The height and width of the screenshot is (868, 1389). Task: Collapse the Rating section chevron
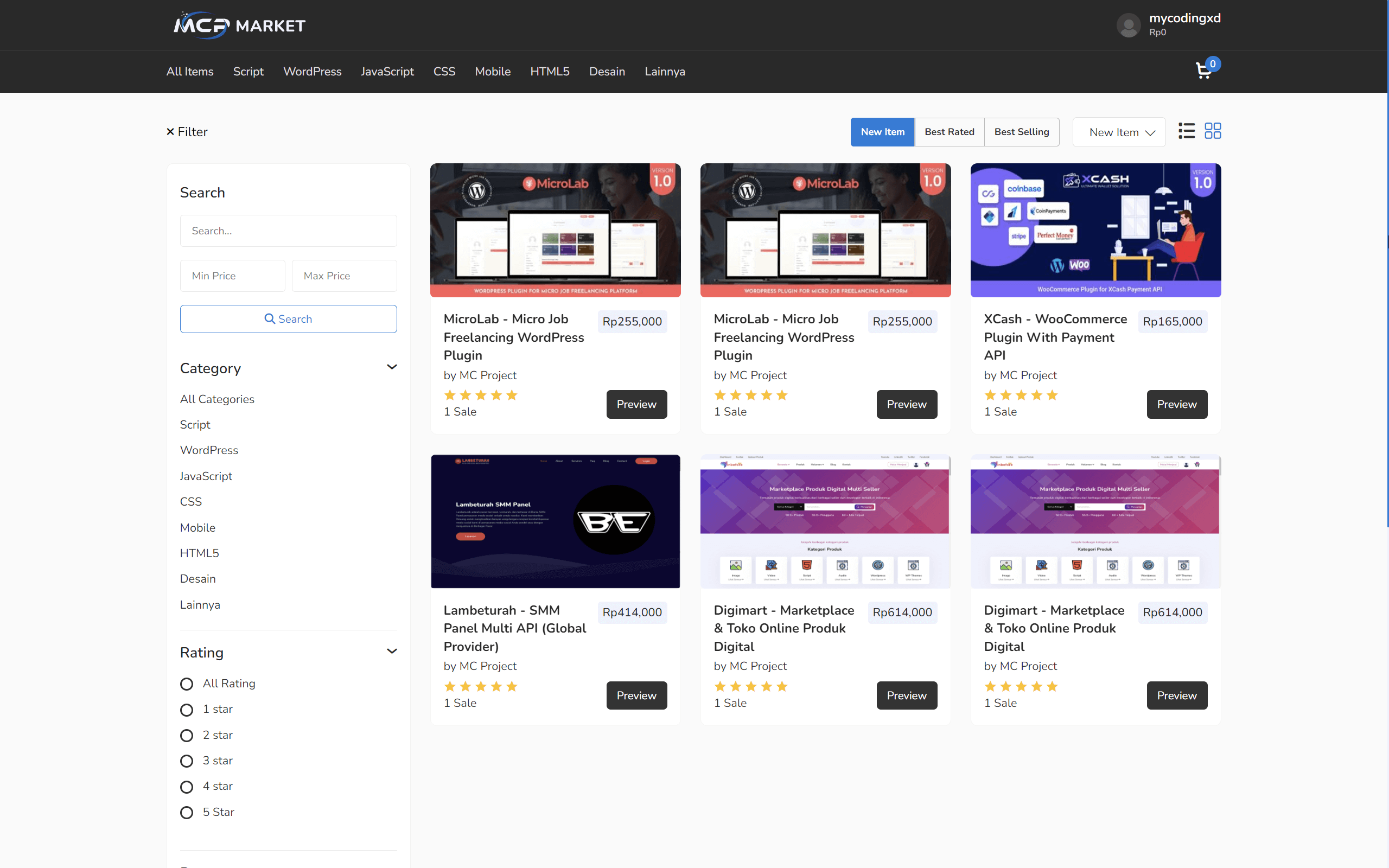pos(391,651)
